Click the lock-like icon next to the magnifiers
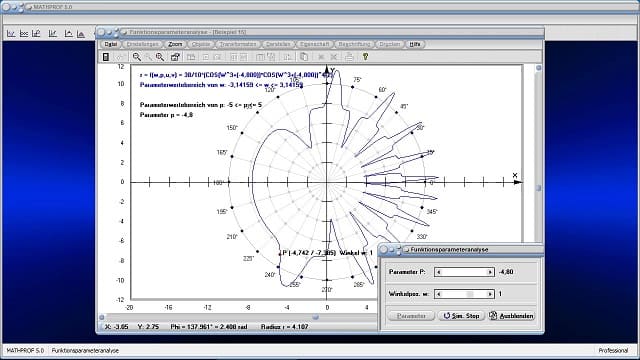This screenshot has width=640, height=360. pyautogui.click(x=175, y=57)
